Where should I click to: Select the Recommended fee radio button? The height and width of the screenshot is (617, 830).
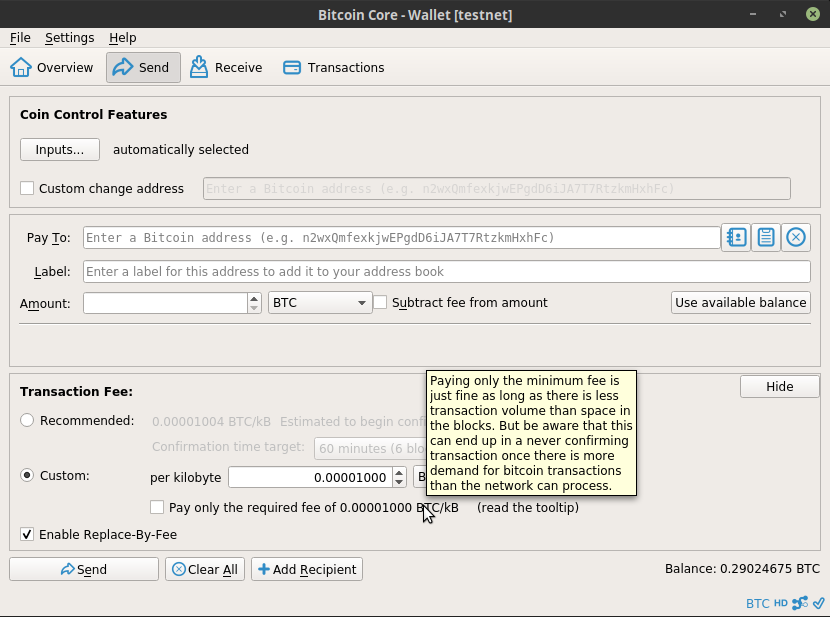(27, 421)
